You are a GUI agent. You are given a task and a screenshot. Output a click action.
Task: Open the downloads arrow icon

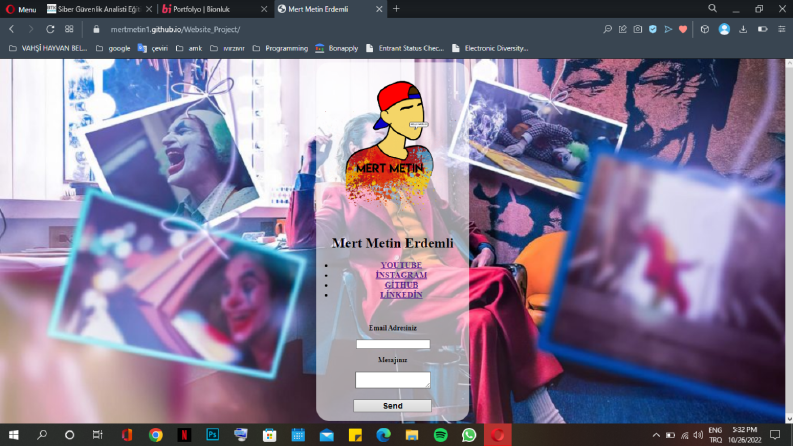tap(743, 29)
